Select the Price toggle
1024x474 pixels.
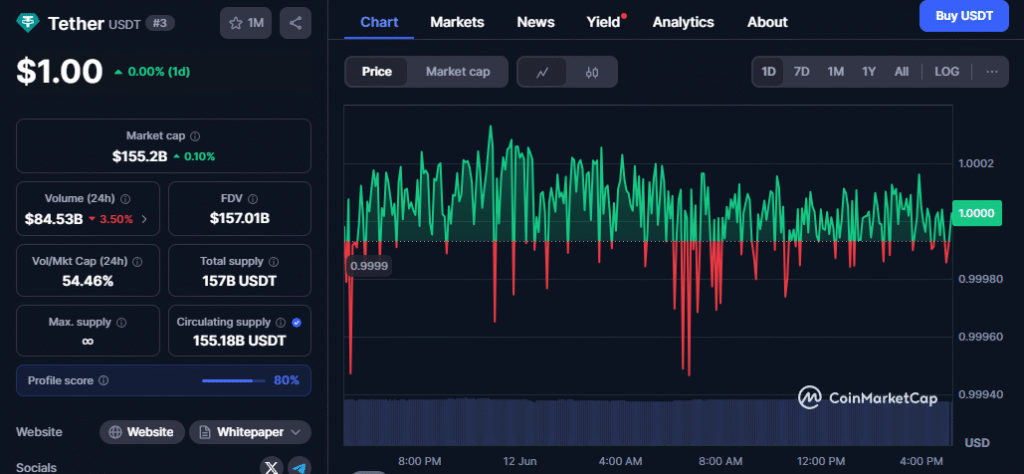click(377, 72)
